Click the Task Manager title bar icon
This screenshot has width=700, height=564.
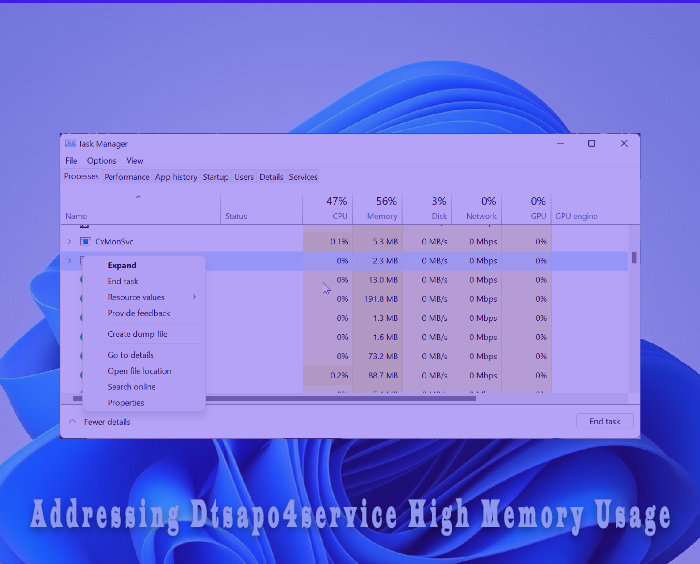click(70, 144)
